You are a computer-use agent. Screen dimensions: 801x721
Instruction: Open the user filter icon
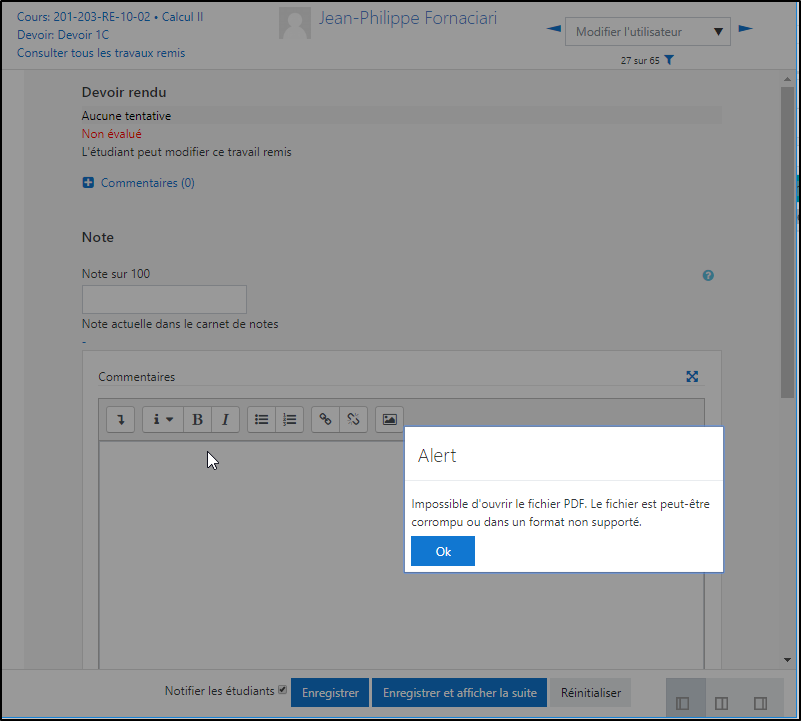pyautogui.click(x=669, y=61)
